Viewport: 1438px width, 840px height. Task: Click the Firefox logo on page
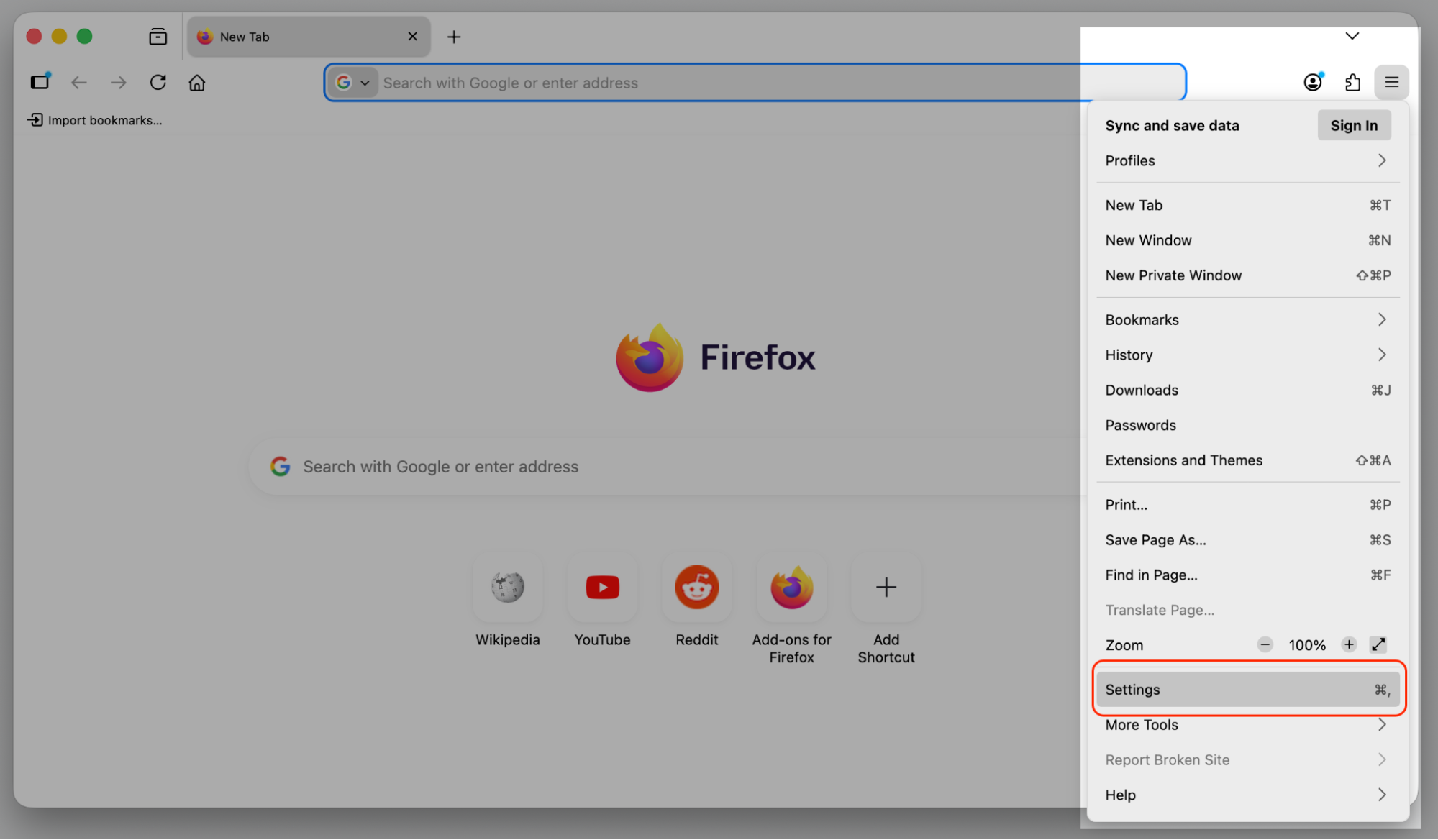[650, 357]
